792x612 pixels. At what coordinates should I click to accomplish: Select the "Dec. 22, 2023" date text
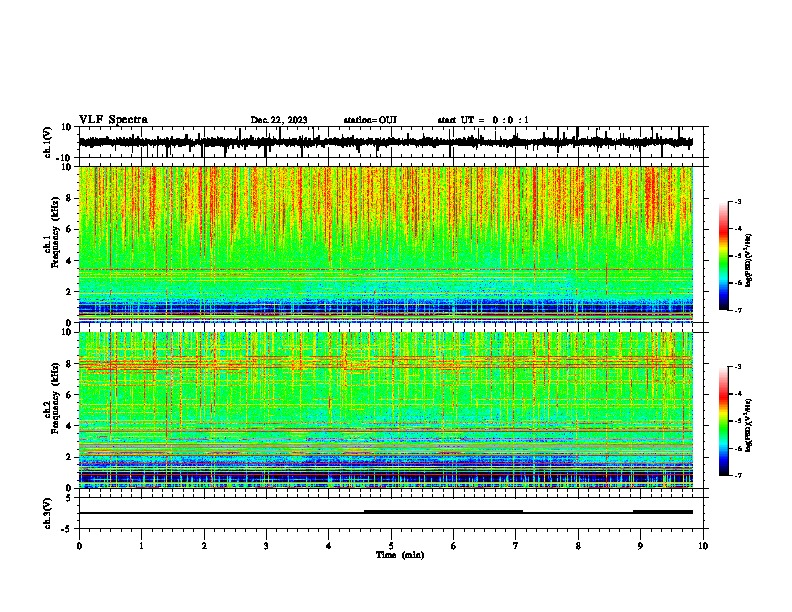pos(279,120)
